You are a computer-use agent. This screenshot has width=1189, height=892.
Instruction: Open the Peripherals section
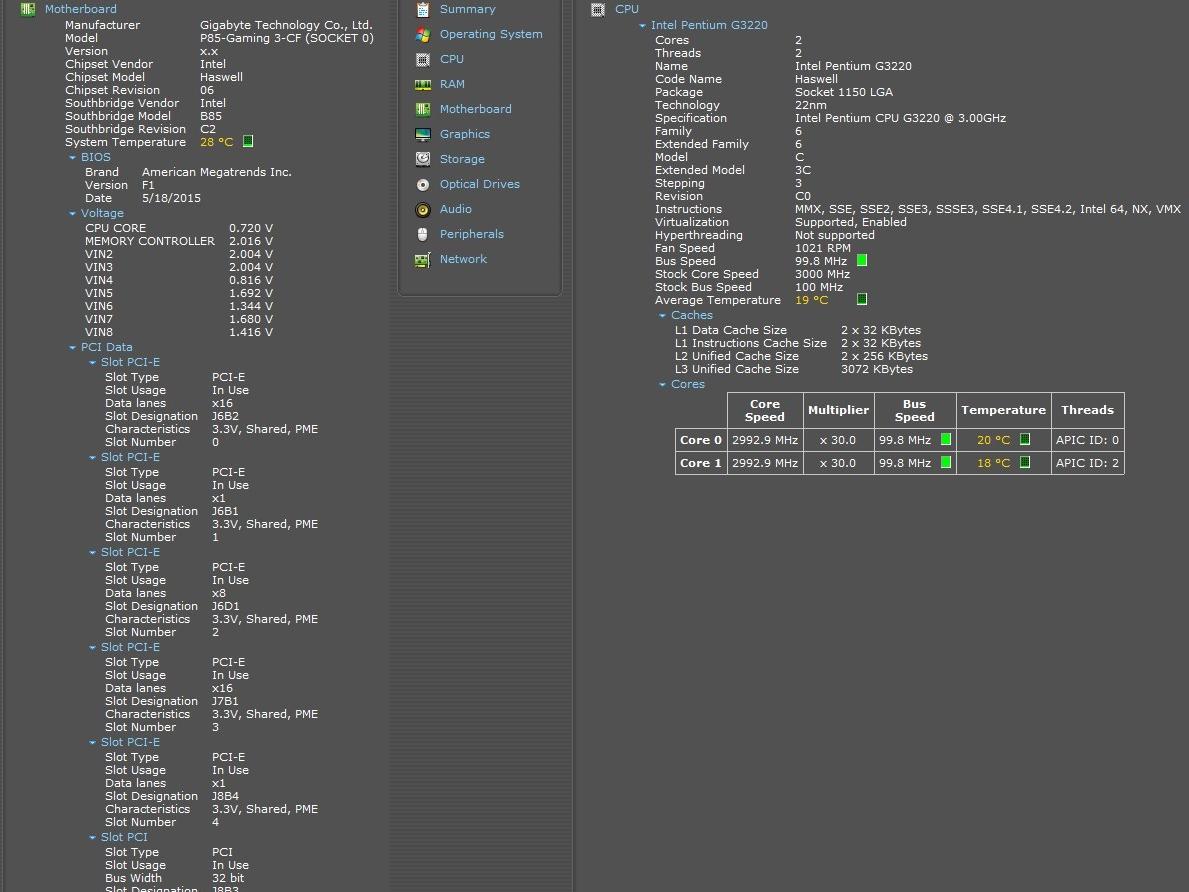(x=471, y=234)
